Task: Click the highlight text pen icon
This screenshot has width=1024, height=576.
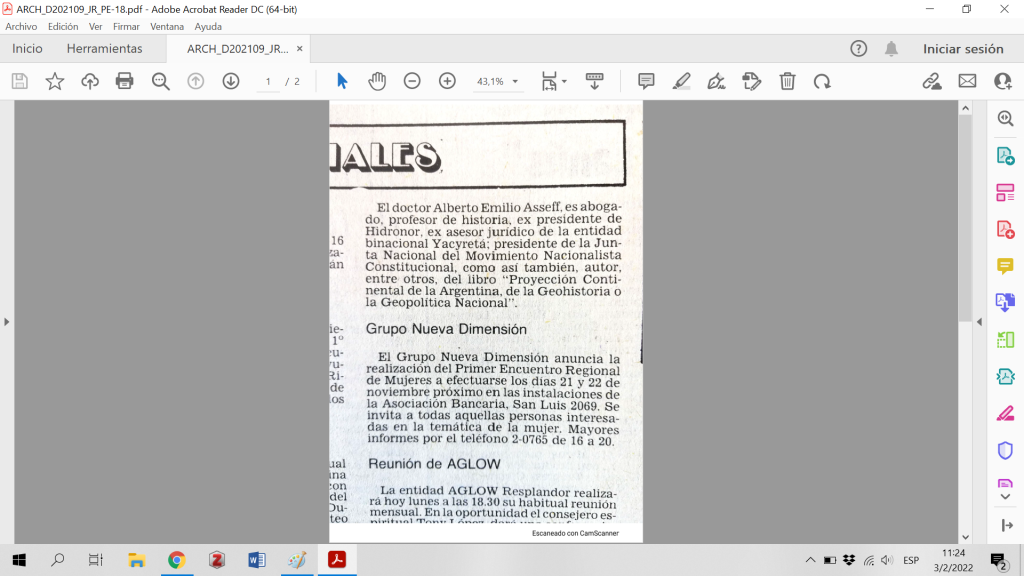Action: 681,81
